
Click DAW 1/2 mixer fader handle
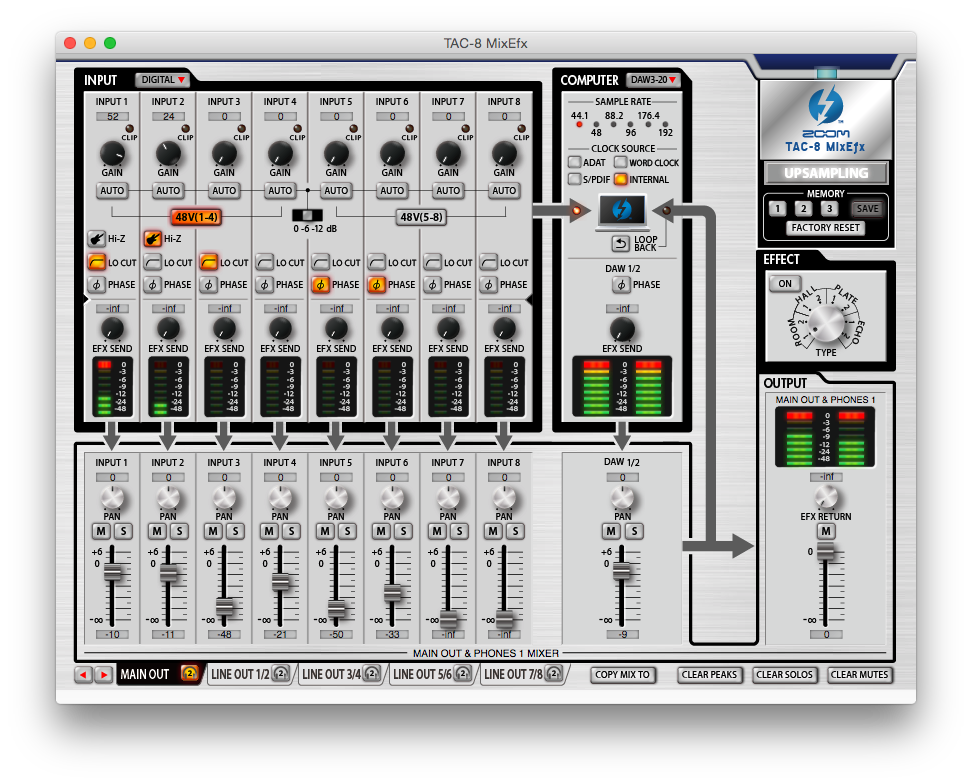point(622,571)
